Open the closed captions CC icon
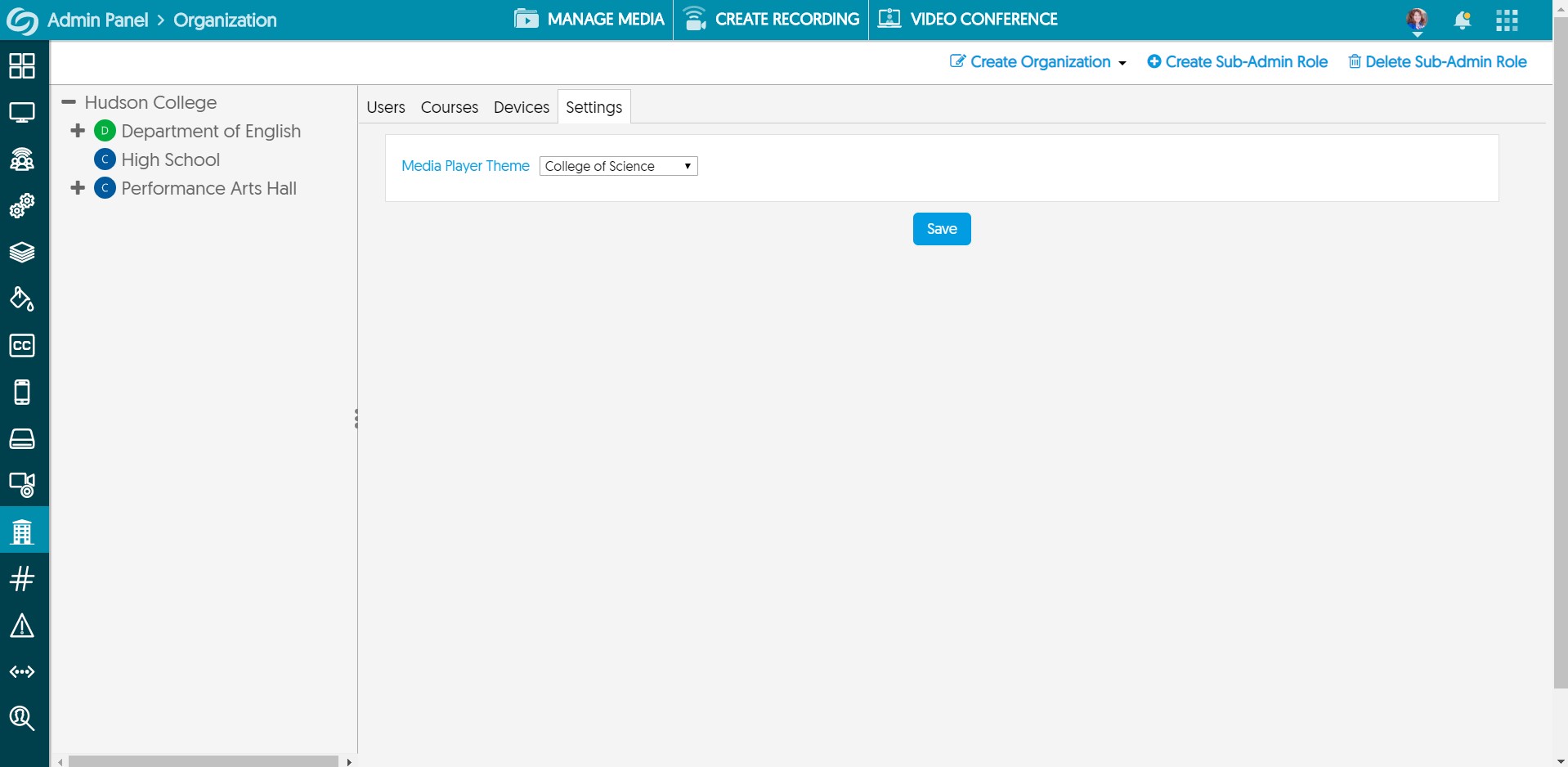Image resolution: width=1568 pixels, height=767 pixels. (x=22, y=345)
